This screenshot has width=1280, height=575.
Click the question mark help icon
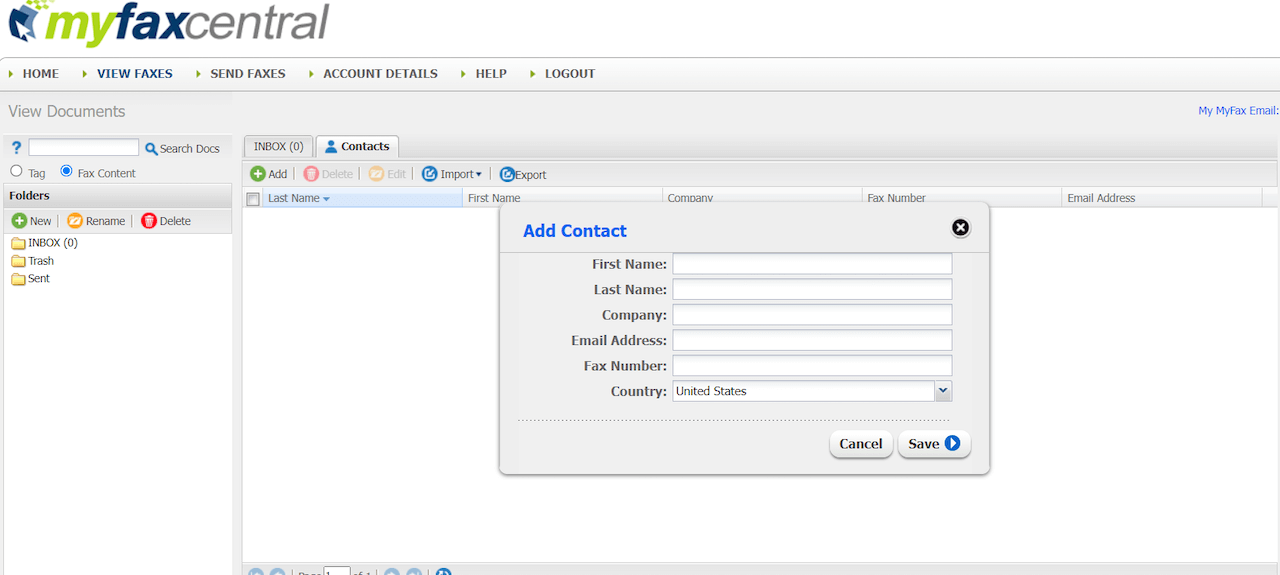point(16,148)
